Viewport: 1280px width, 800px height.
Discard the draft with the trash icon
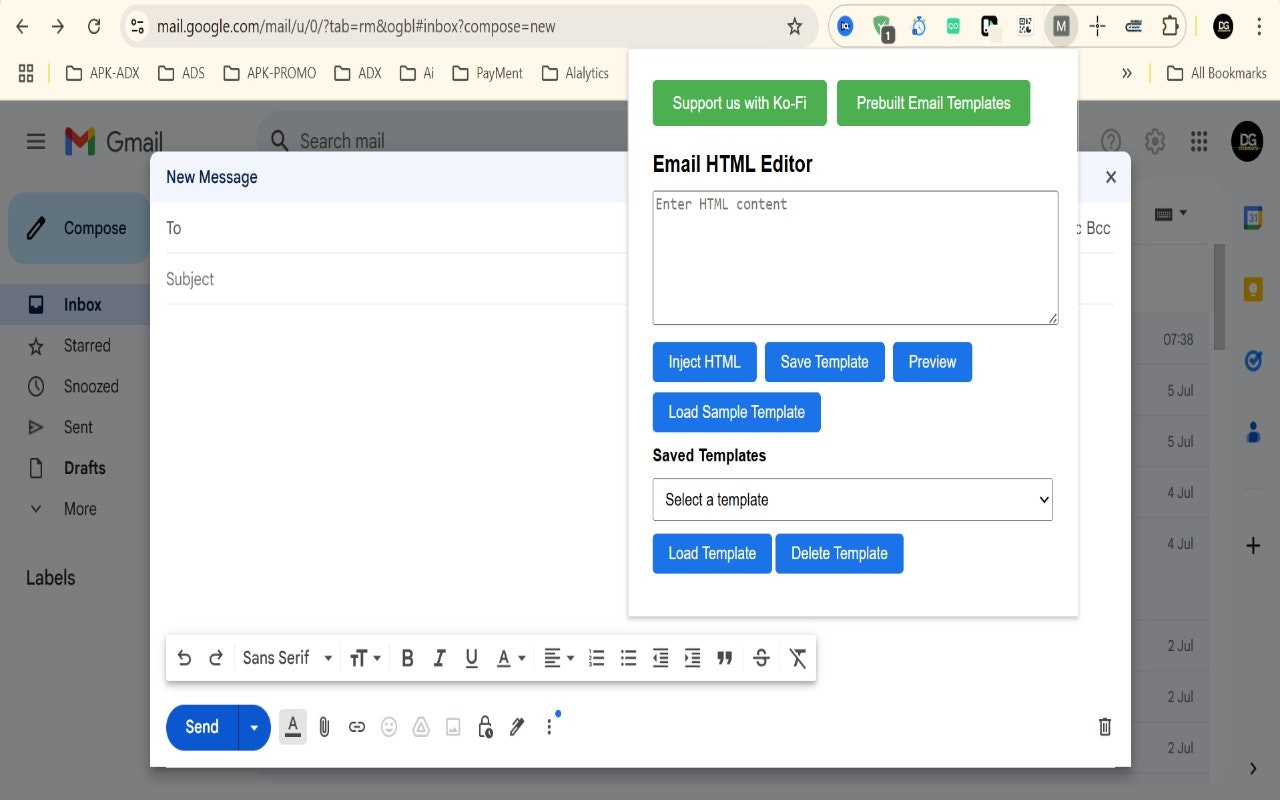point(1104,727)
